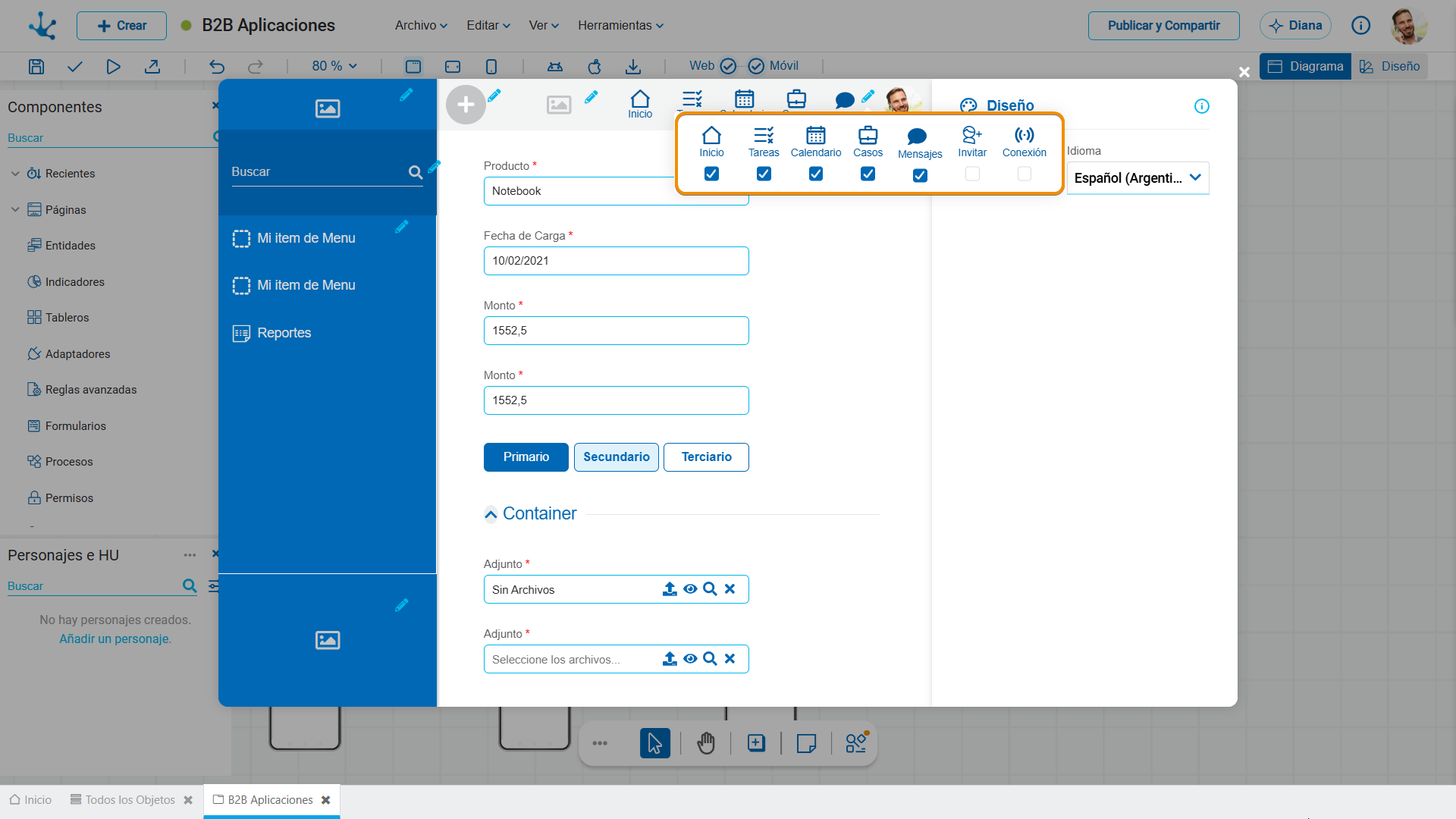
Task: Click the save icon in toolbar
Action: tap(36, 67)
